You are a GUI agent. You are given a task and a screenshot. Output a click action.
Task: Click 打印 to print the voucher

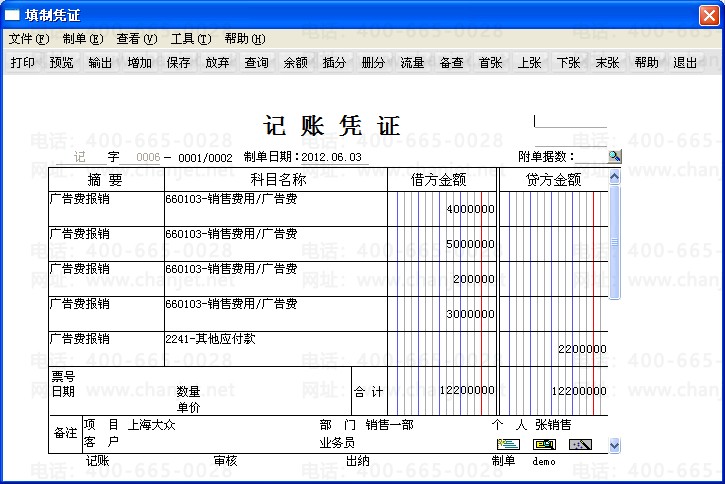(x=23, y=62)
